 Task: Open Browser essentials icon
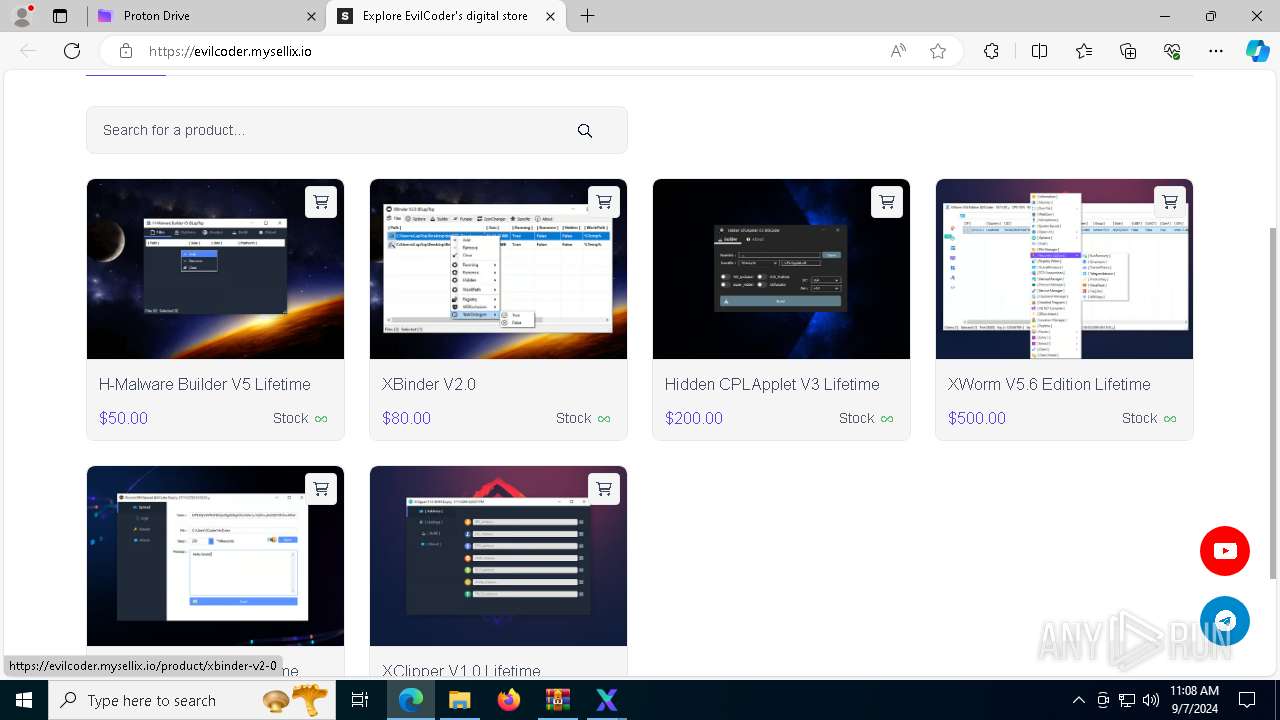pyautogui.click(x=1172, y=51)
